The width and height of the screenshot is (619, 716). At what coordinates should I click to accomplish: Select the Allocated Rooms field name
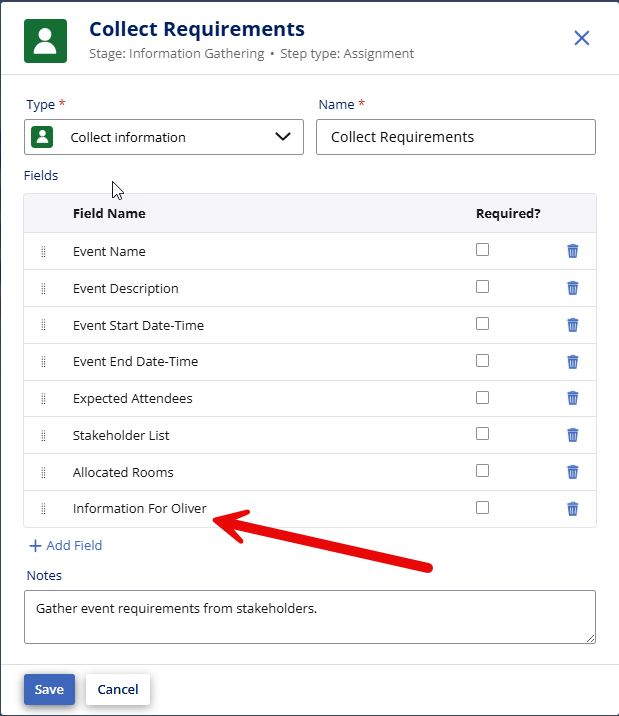click(x=123, y=472)
